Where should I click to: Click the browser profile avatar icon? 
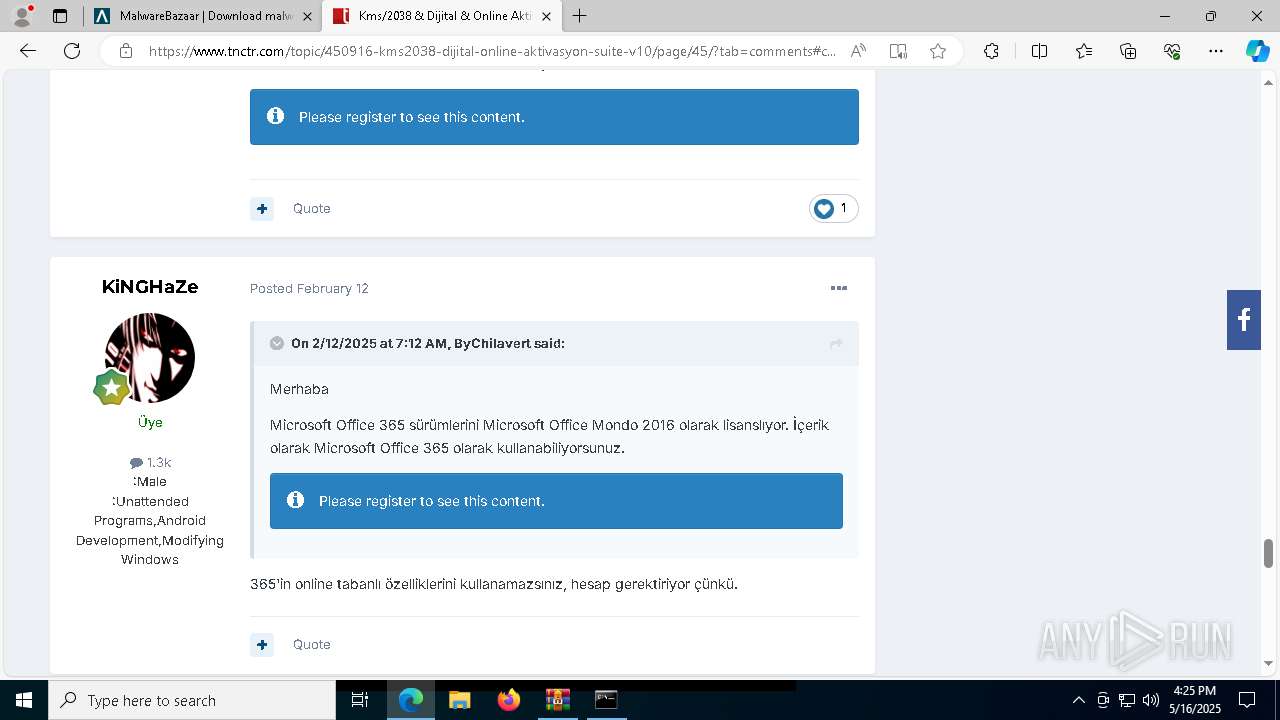coord(22,16)
